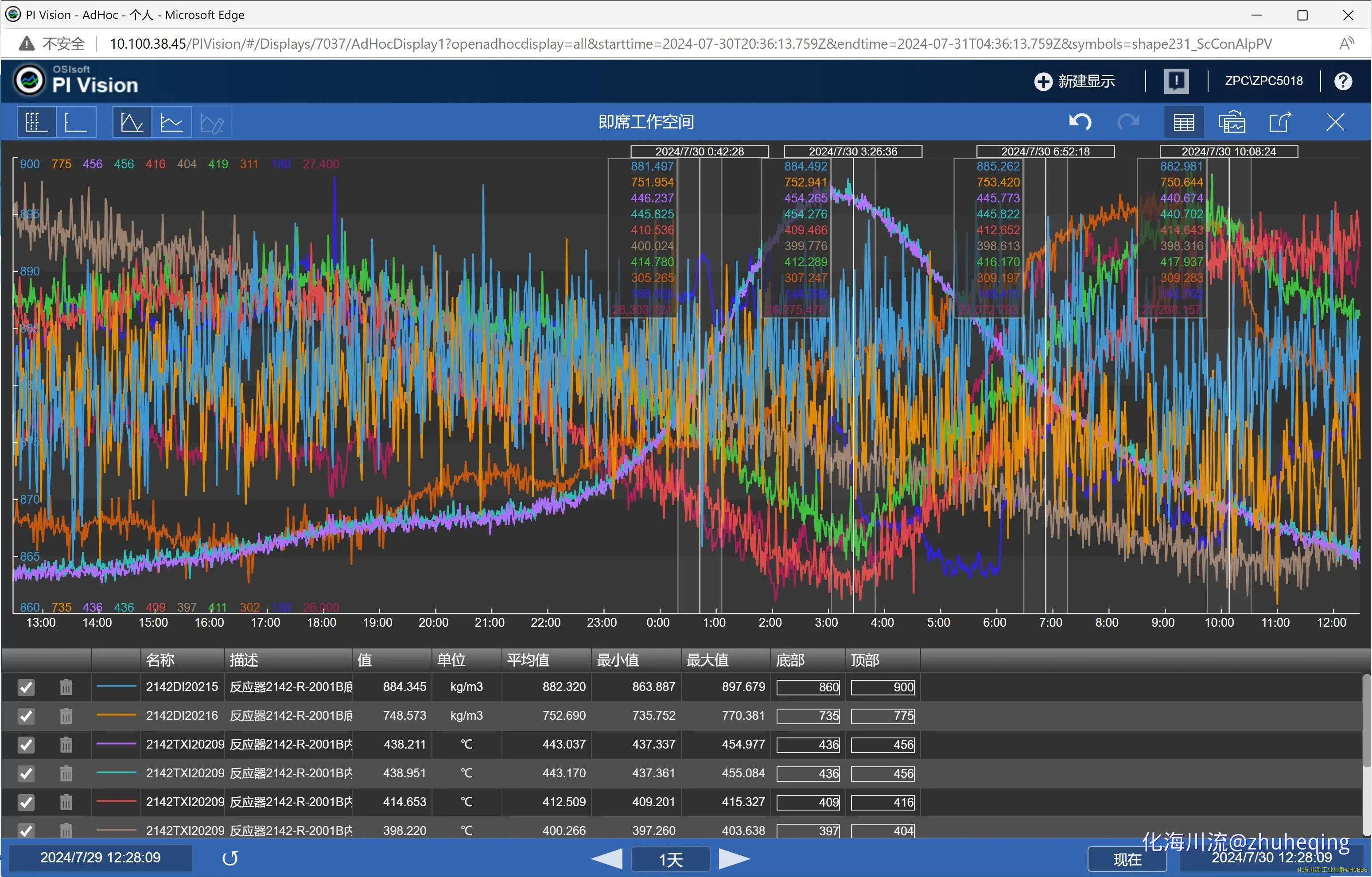Uncheck the brown 398.220 trace checkbox
1372x877 pixels.
point(26,830)
